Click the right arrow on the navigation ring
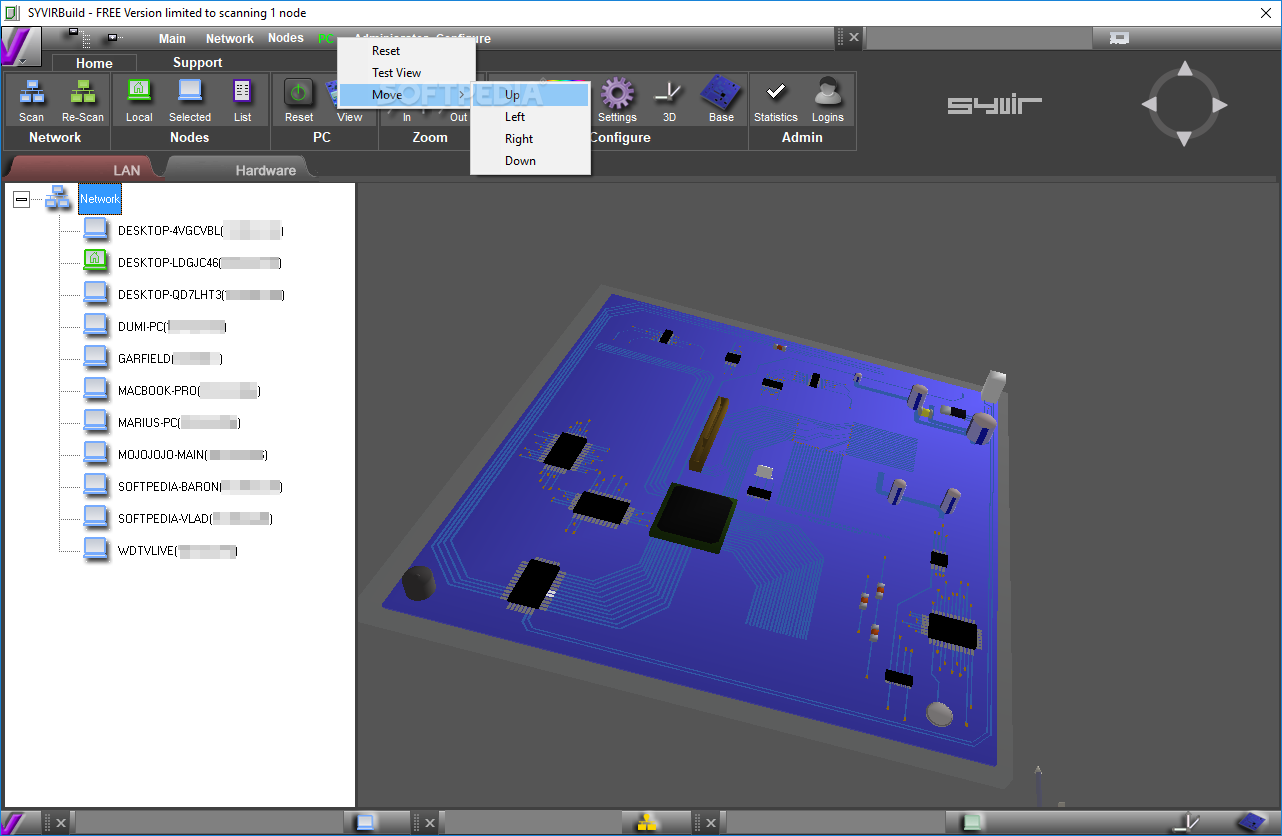 coord(1219,105)
